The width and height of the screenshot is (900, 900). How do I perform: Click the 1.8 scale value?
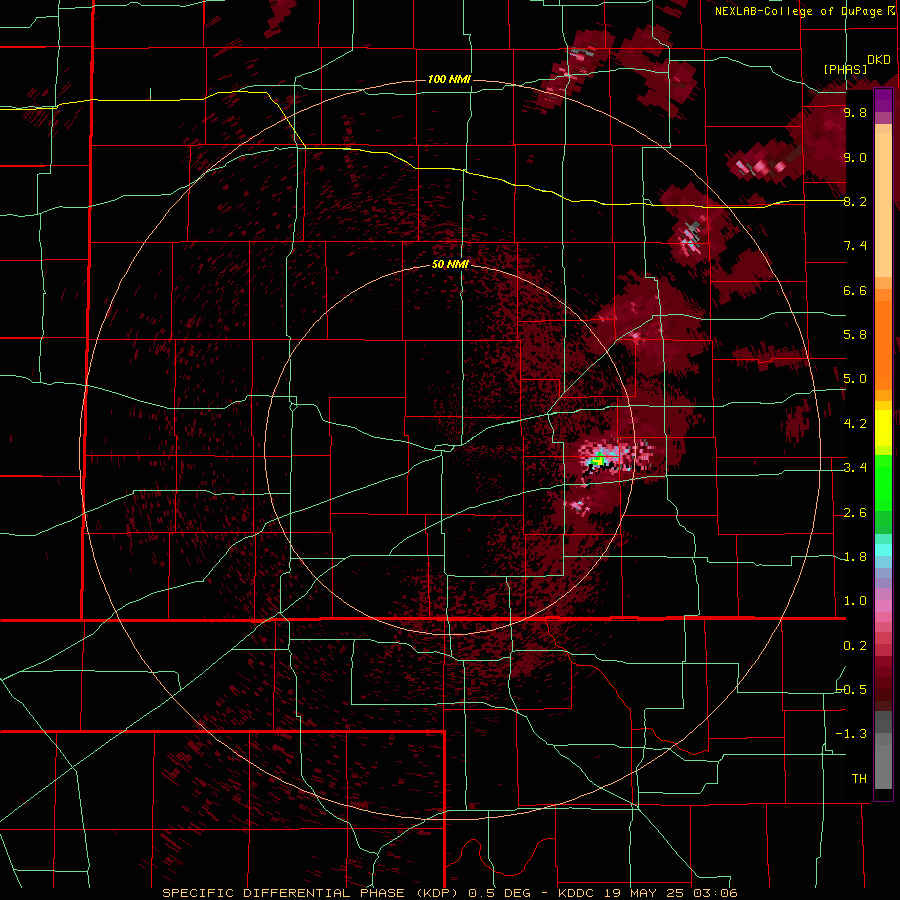coord(855,557)
